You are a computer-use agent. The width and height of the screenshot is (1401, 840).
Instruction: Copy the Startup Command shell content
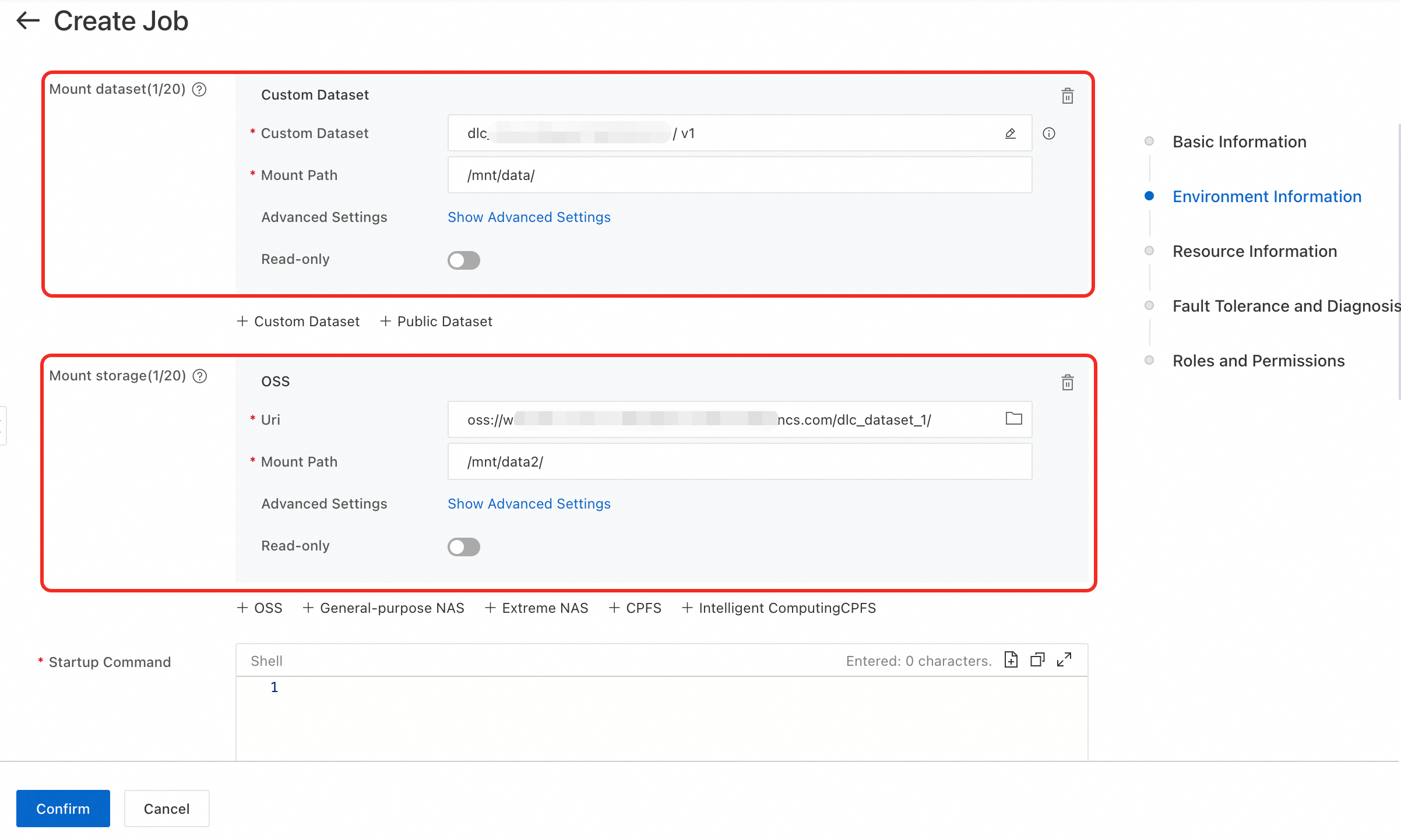[x=1037, y=660]
